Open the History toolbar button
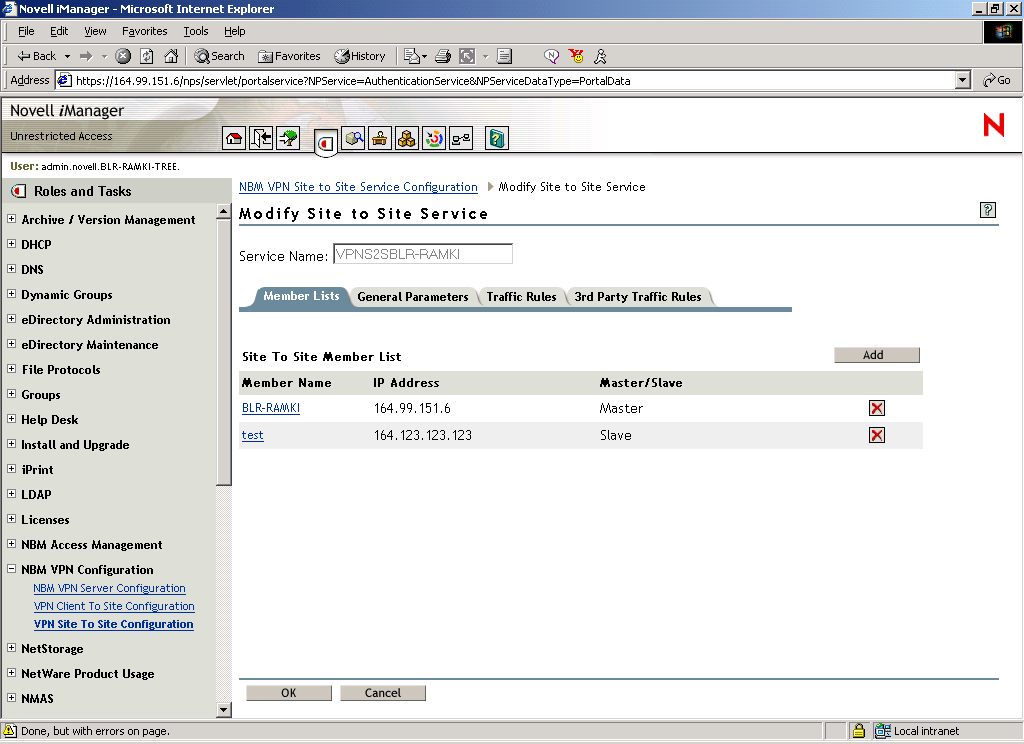Screen dimensions: 1024x744 [x=360, y=56]
